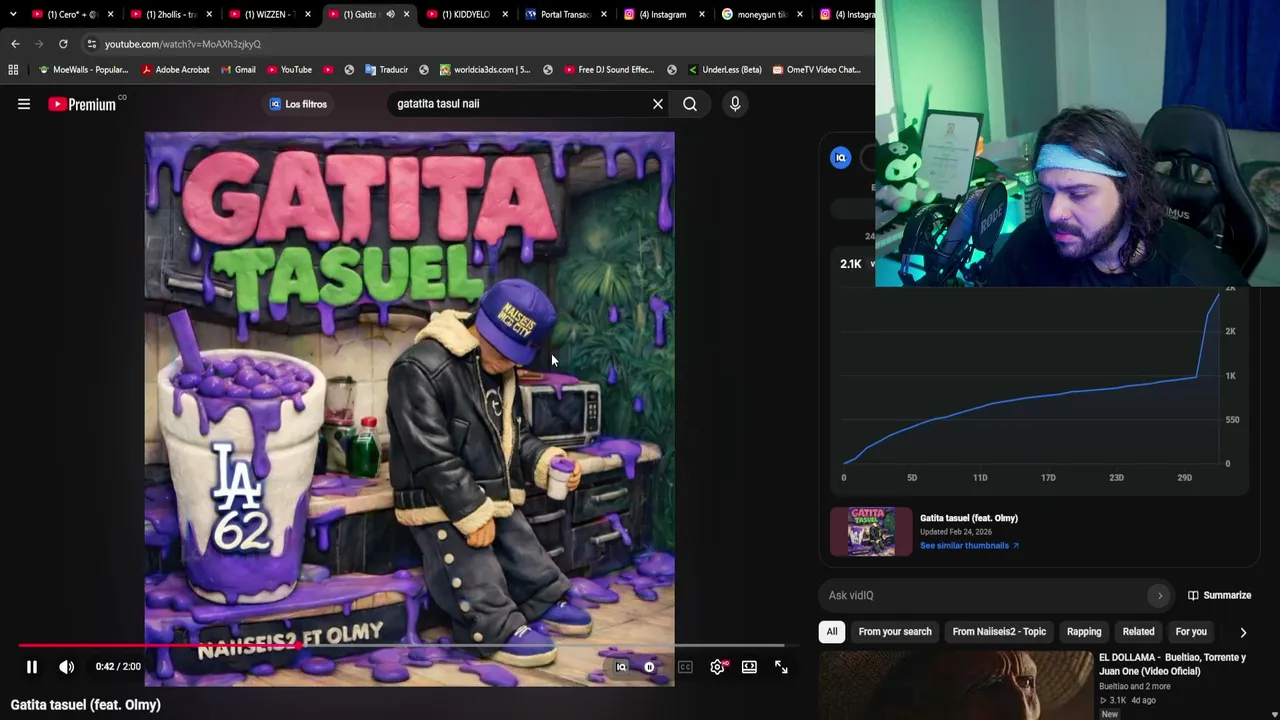The height and width of the screenshot is (720, 1280).
Task: Toggle closed captions in the player
Action: pyautogui.click(x=685, y=667)
